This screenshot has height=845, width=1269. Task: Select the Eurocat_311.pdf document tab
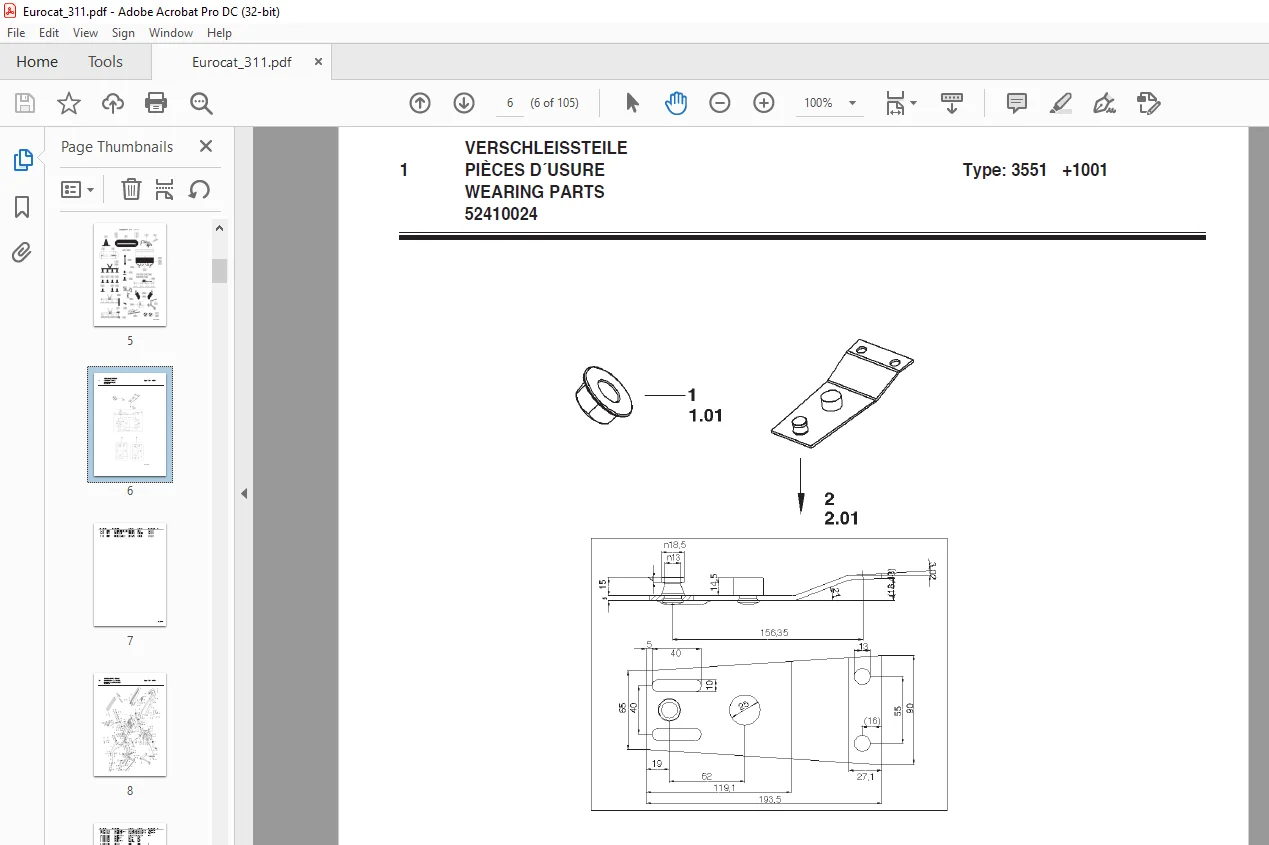[x=242, y=62]
